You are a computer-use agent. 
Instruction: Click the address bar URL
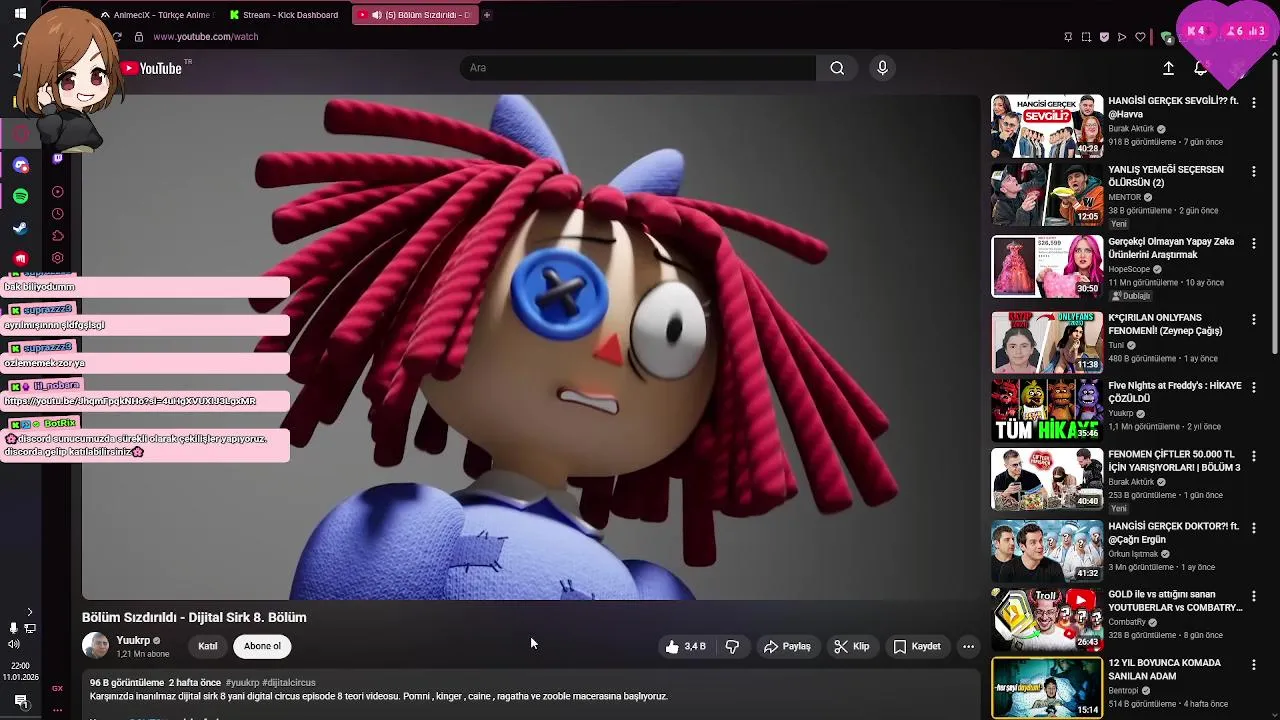point(206,37)
